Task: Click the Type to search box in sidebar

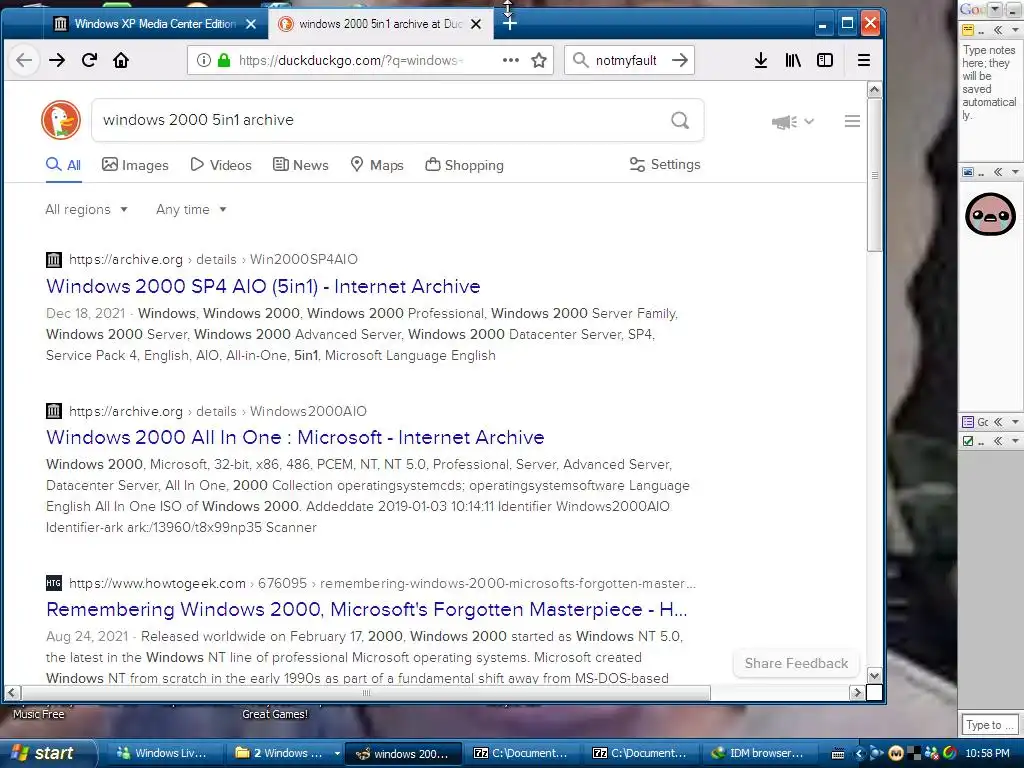Action: [x=989, y=725]
